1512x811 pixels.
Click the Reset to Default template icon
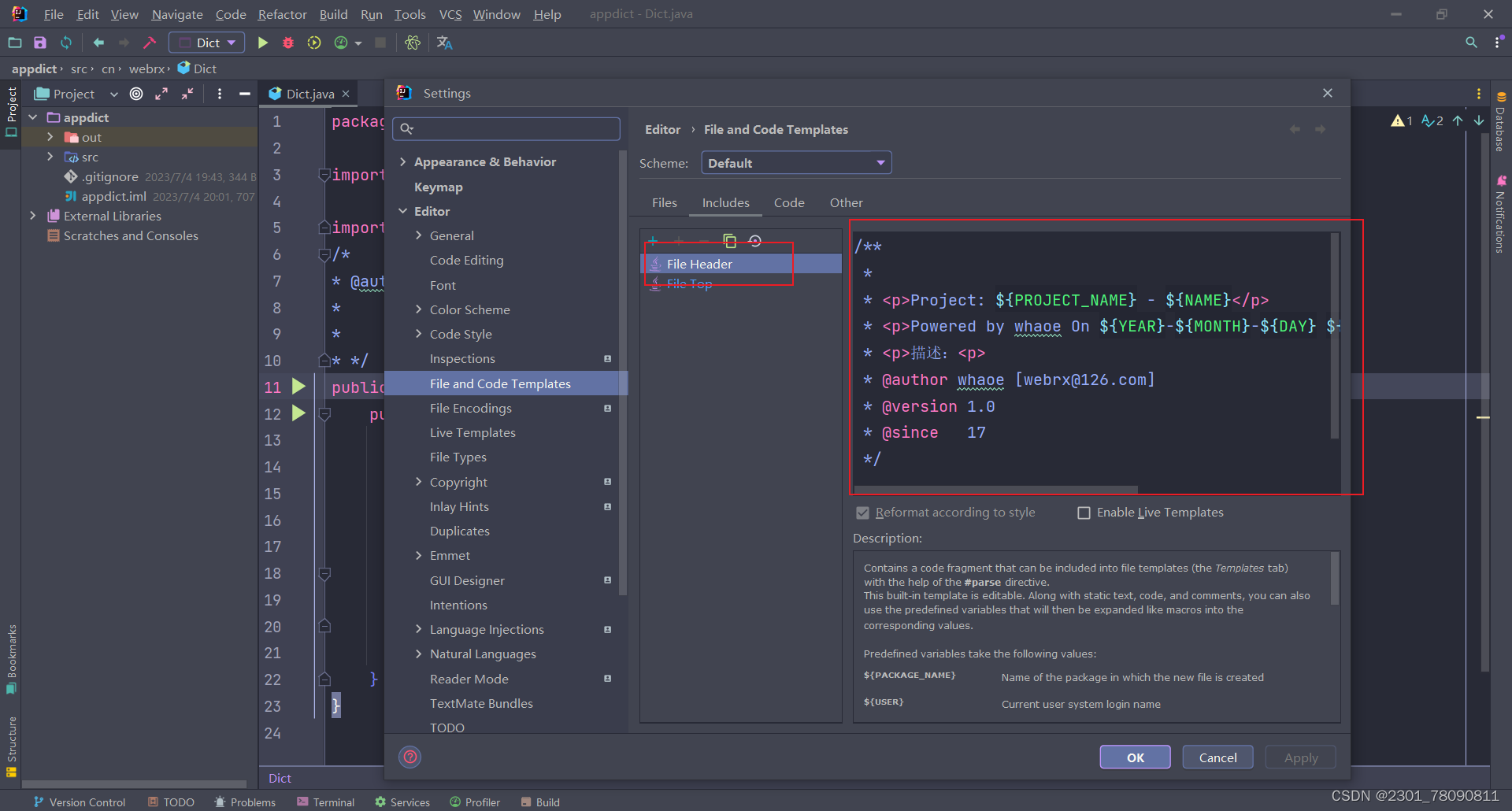(x=755, y=241)
